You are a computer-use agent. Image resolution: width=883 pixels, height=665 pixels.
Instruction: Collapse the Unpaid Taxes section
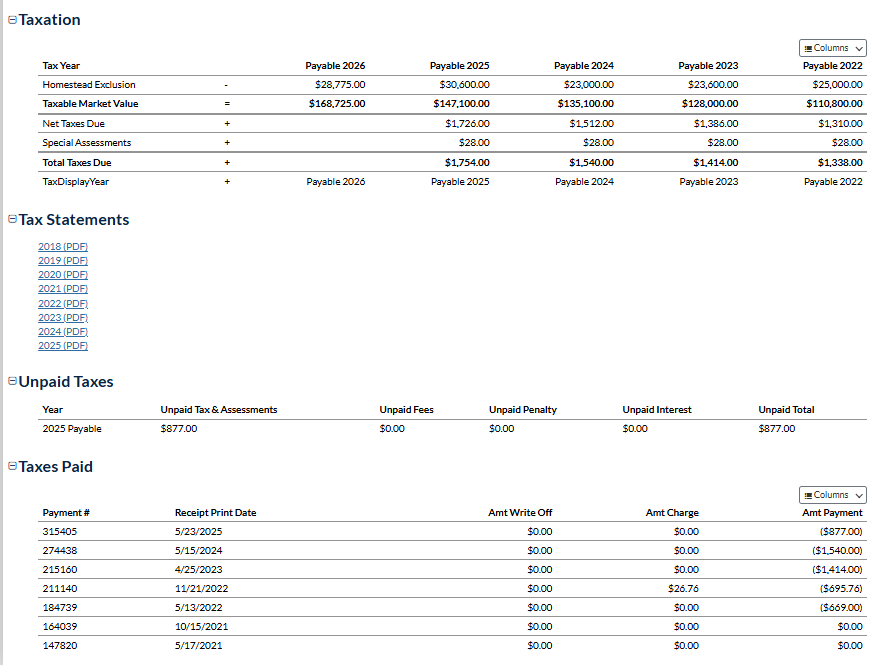(x=12, y=382)
